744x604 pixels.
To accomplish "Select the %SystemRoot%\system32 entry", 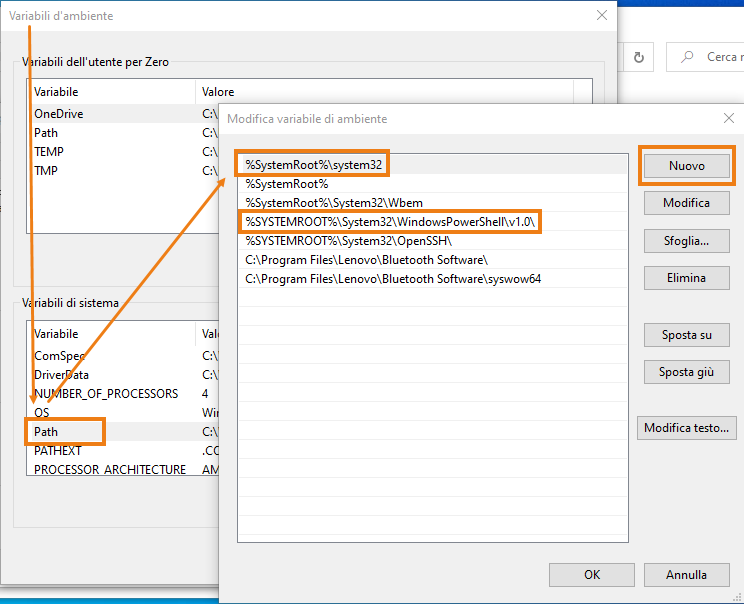I will [x=315, y=164].
